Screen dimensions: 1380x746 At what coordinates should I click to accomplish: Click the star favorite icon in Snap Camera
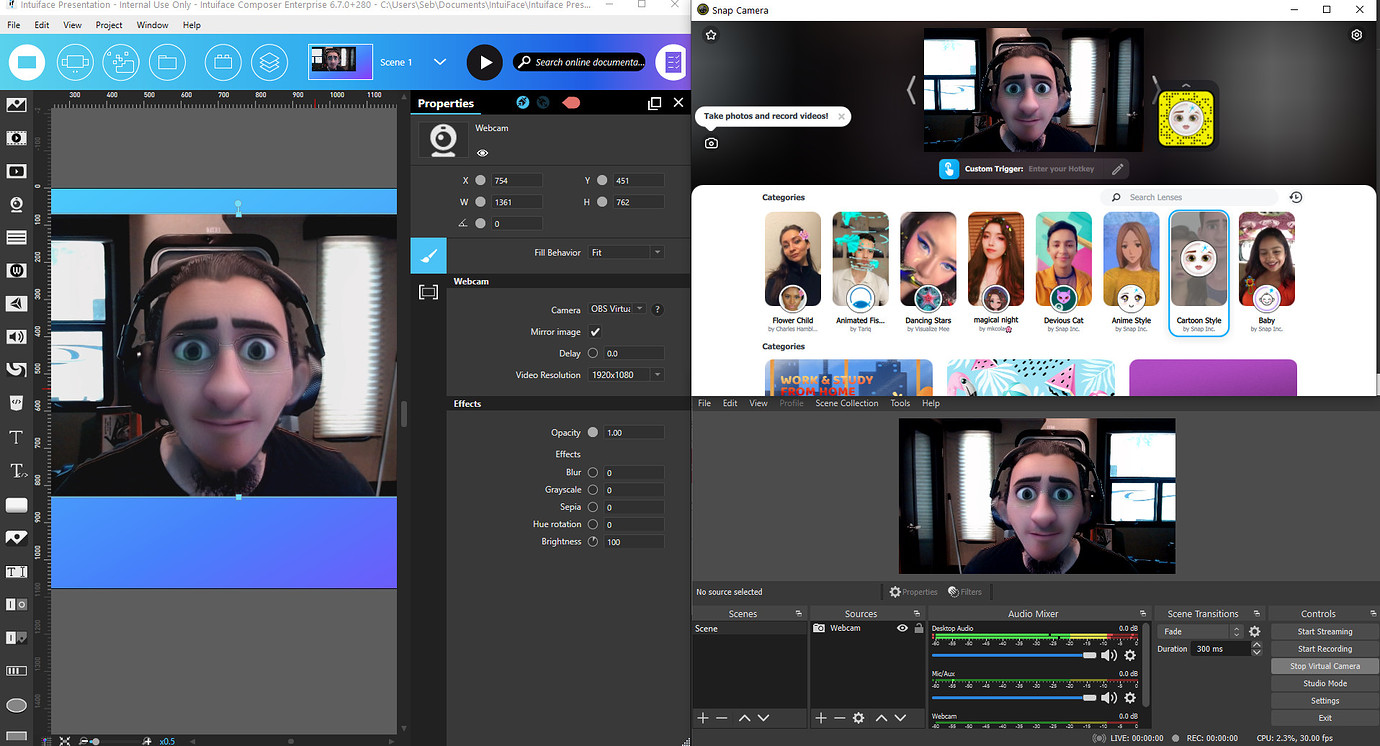[710, 34]
